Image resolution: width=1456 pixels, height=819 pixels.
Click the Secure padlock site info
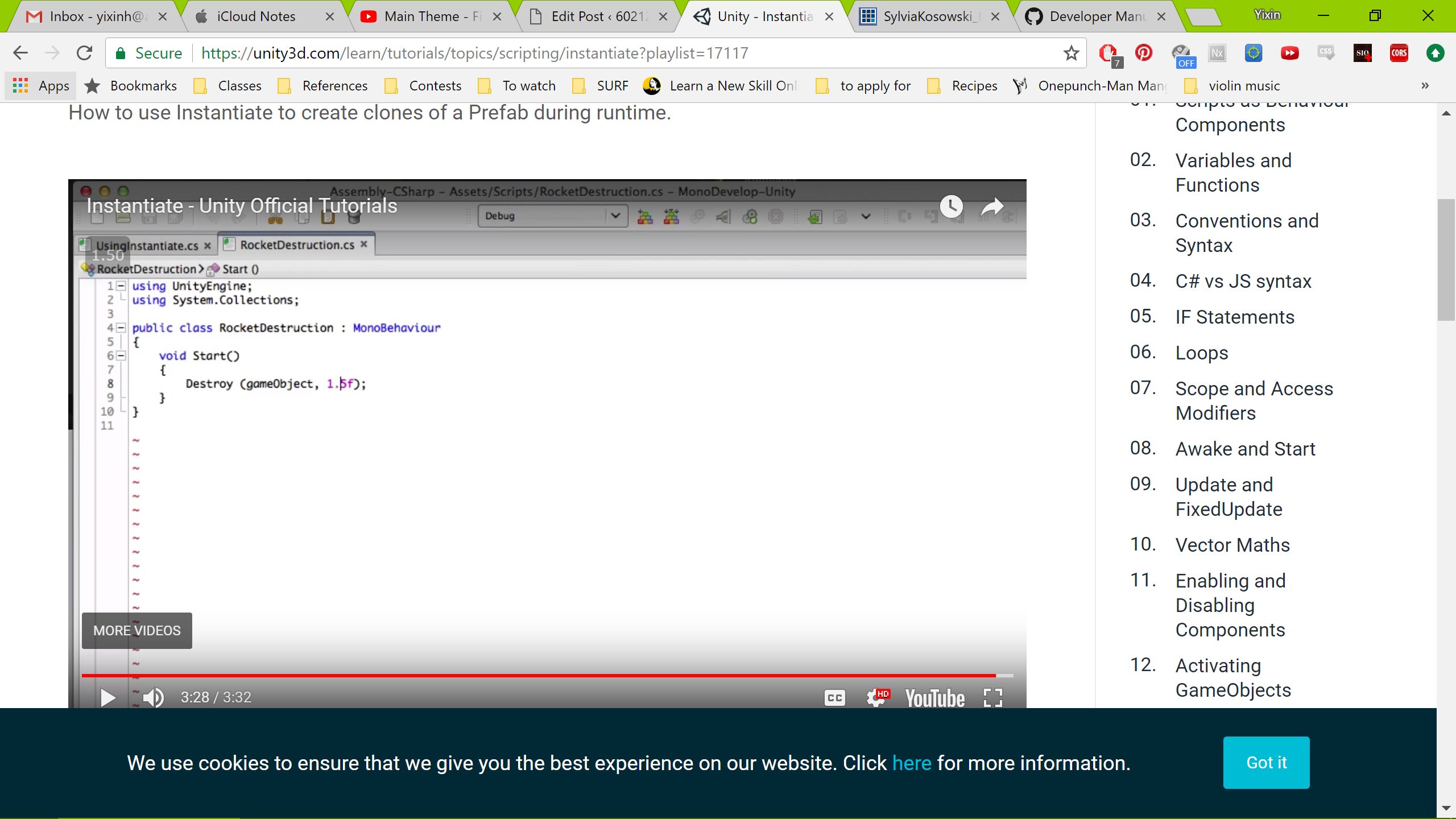149,53
